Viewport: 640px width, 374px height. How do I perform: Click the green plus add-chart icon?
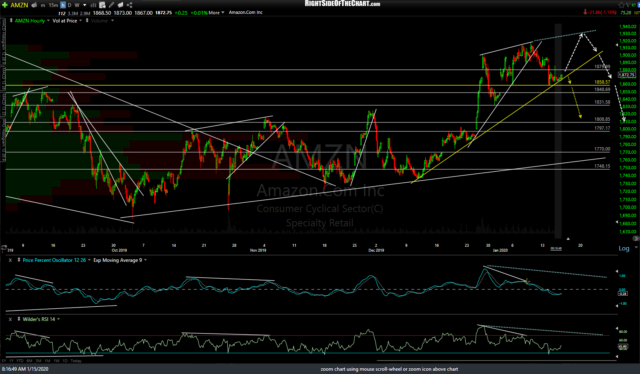pos(5,5)
